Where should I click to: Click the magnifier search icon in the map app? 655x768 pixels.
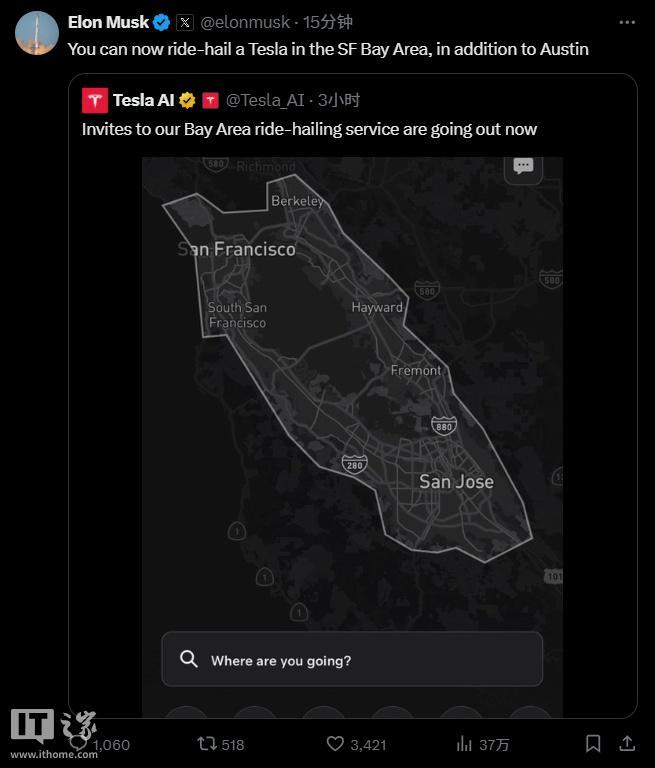189,659
